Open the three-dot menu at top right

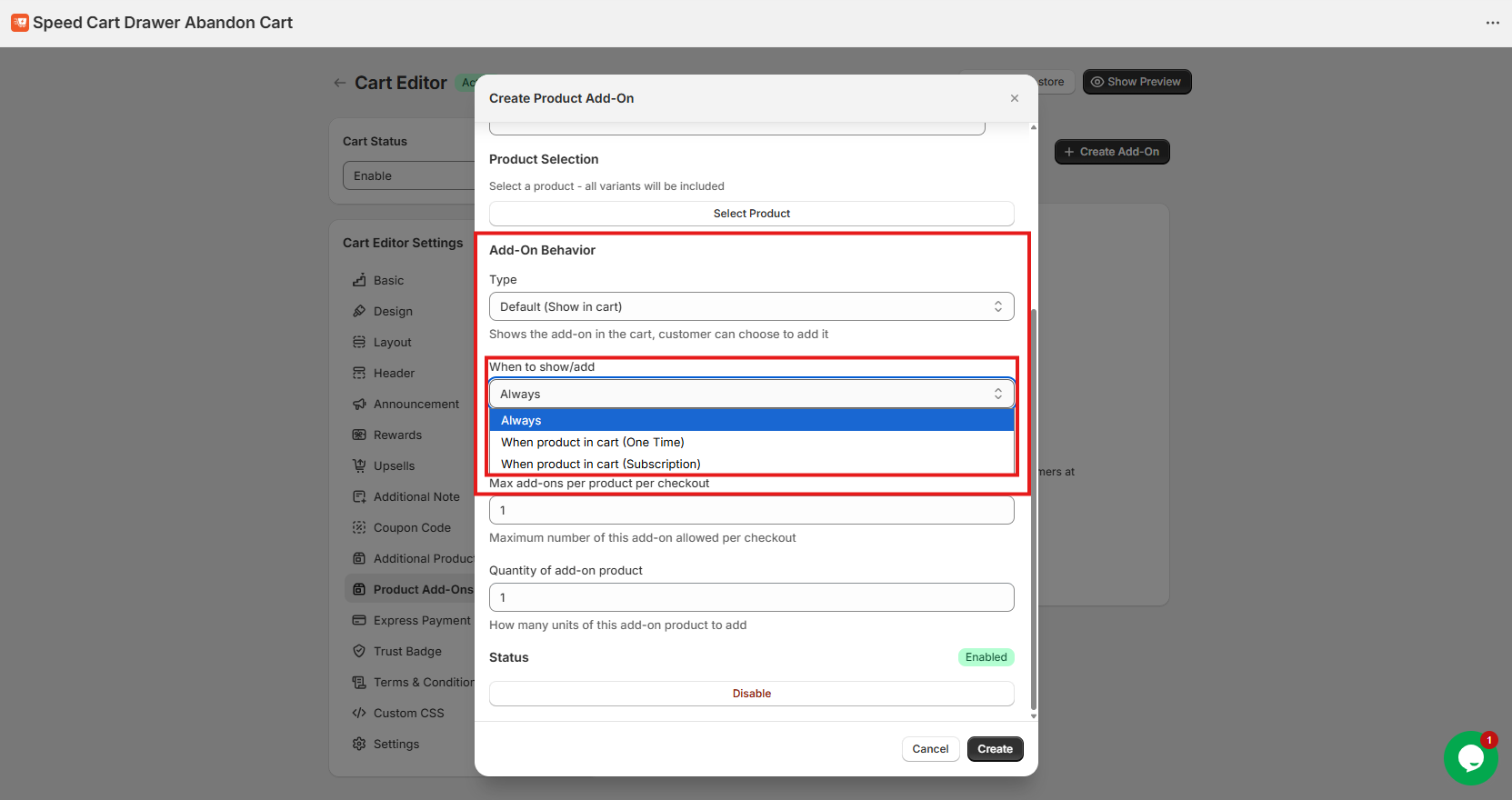tap(1492, 23)
